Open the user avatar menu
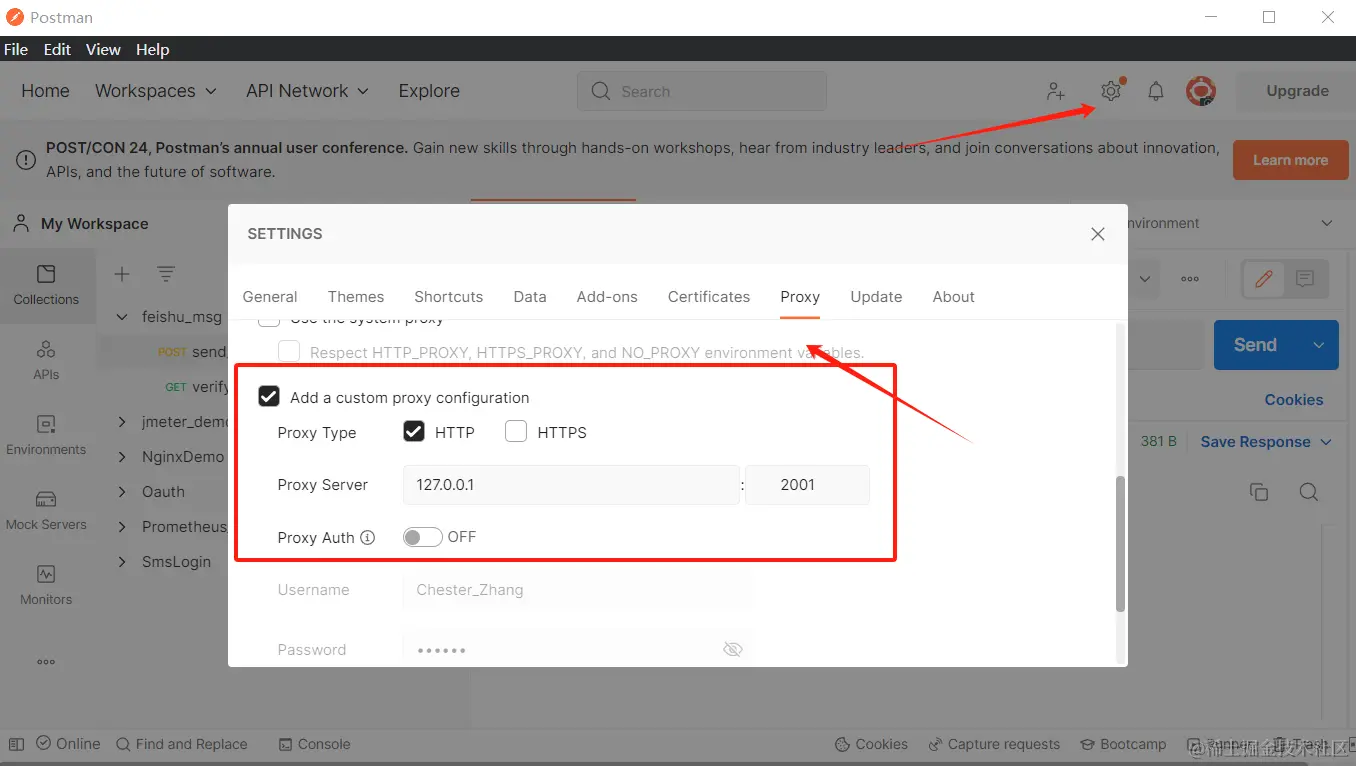 coord(1201,91)
